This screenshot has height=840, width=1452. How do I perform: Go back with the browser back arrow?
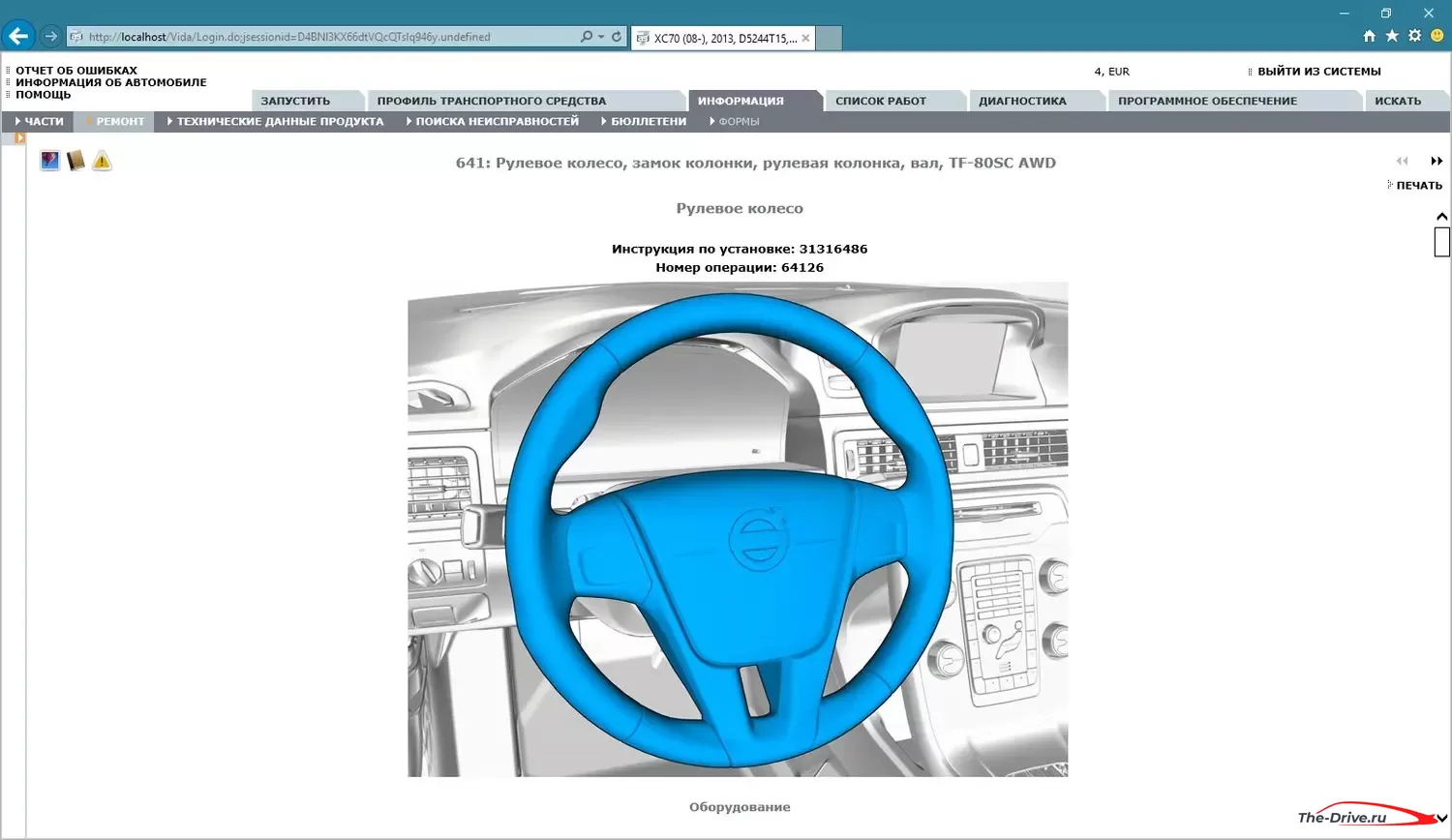pyautogui.click(x=18, y=36)
